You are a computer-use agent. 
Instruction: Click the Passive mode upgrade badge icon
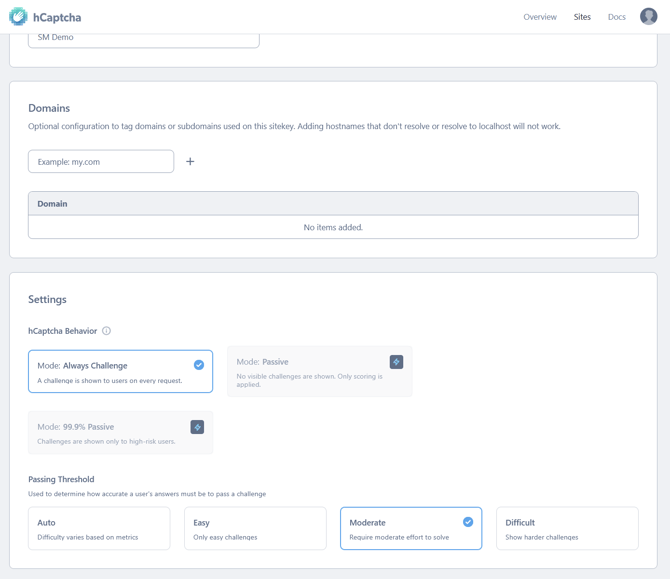pyautogui.click(x=396, y=362)
